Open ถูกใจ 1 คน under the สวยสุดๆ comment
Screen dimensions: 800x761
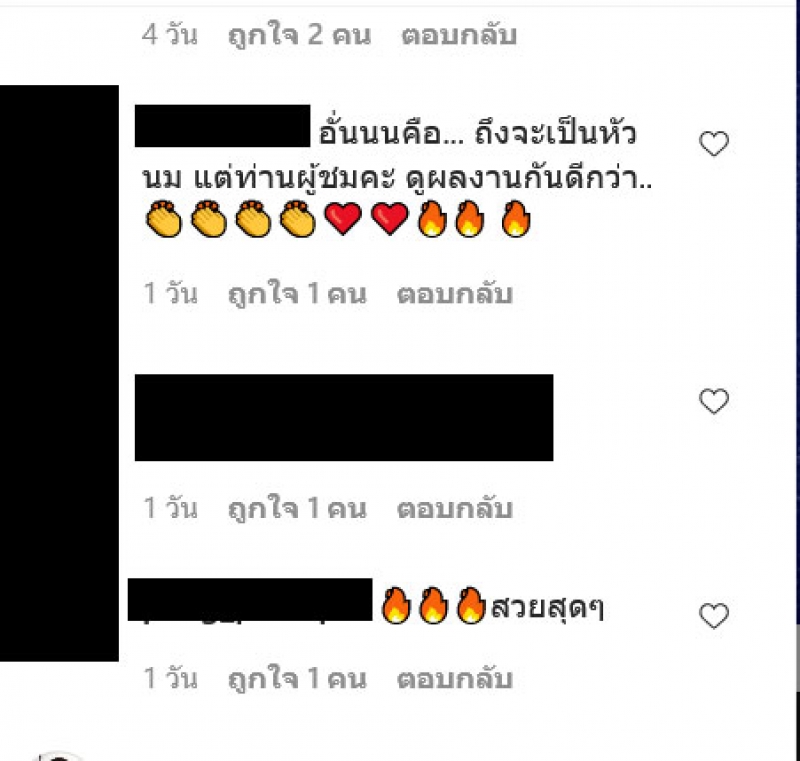[297, 679]
